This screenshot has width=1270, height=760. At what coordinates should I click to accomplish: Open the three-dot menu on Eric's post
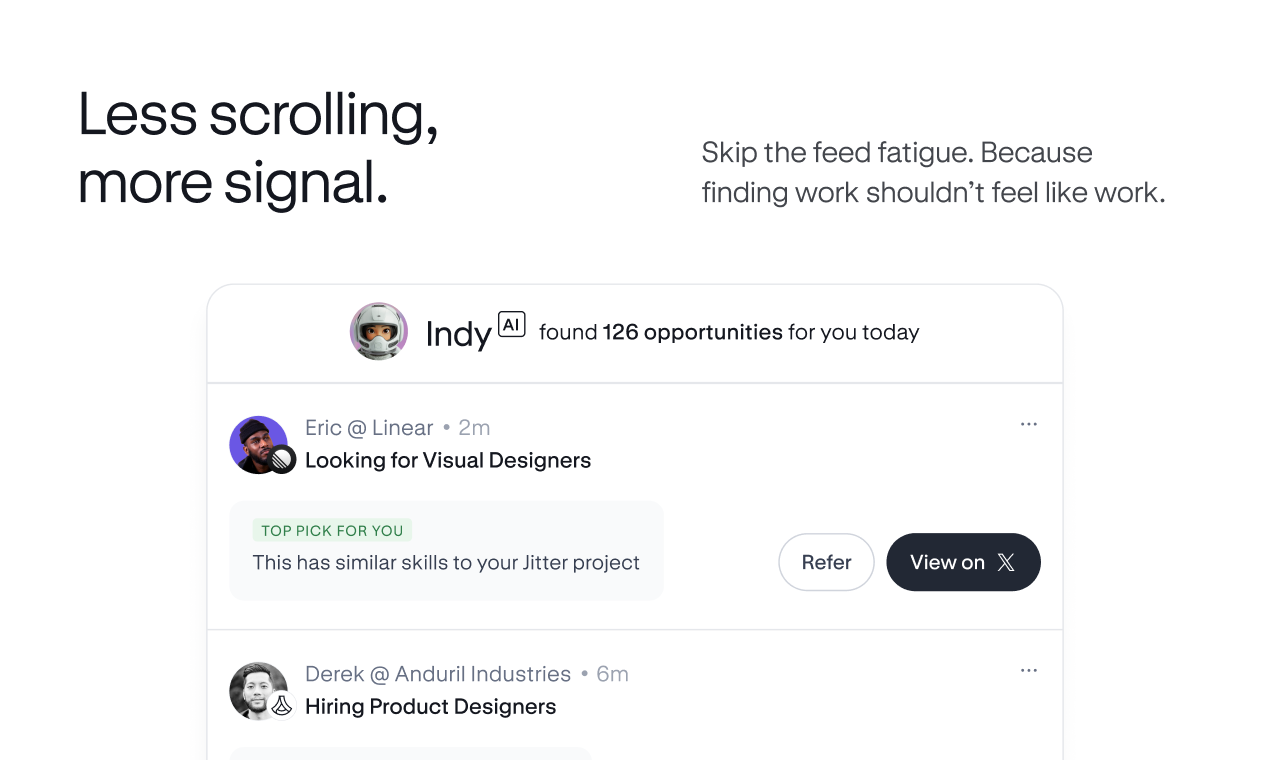[1029, 425]
